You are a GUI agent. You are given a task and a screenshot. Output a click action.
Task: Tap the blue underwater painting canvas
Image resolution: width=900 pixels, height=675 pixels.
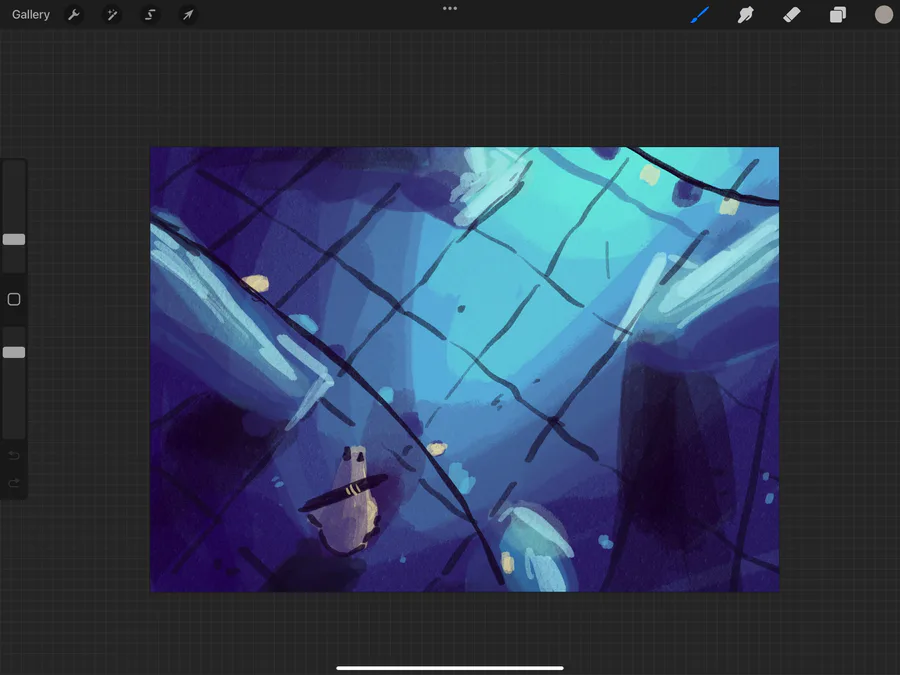click(x=464, y=369)
